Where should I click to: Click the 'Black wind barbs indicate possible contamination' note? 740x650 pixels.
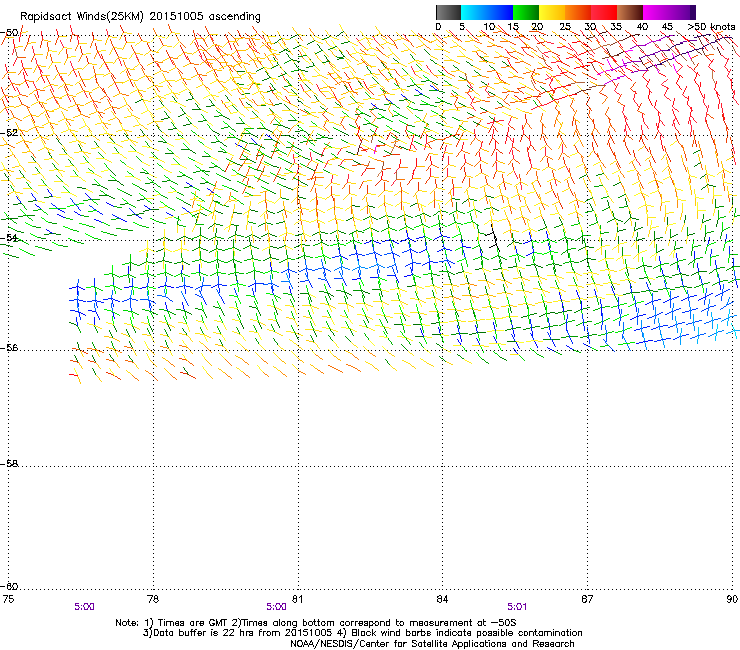click(x=467, y=633)
